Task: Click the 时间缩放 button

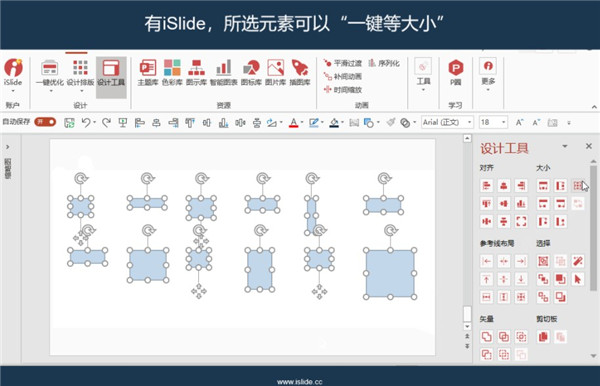Action: coord(342,90)
